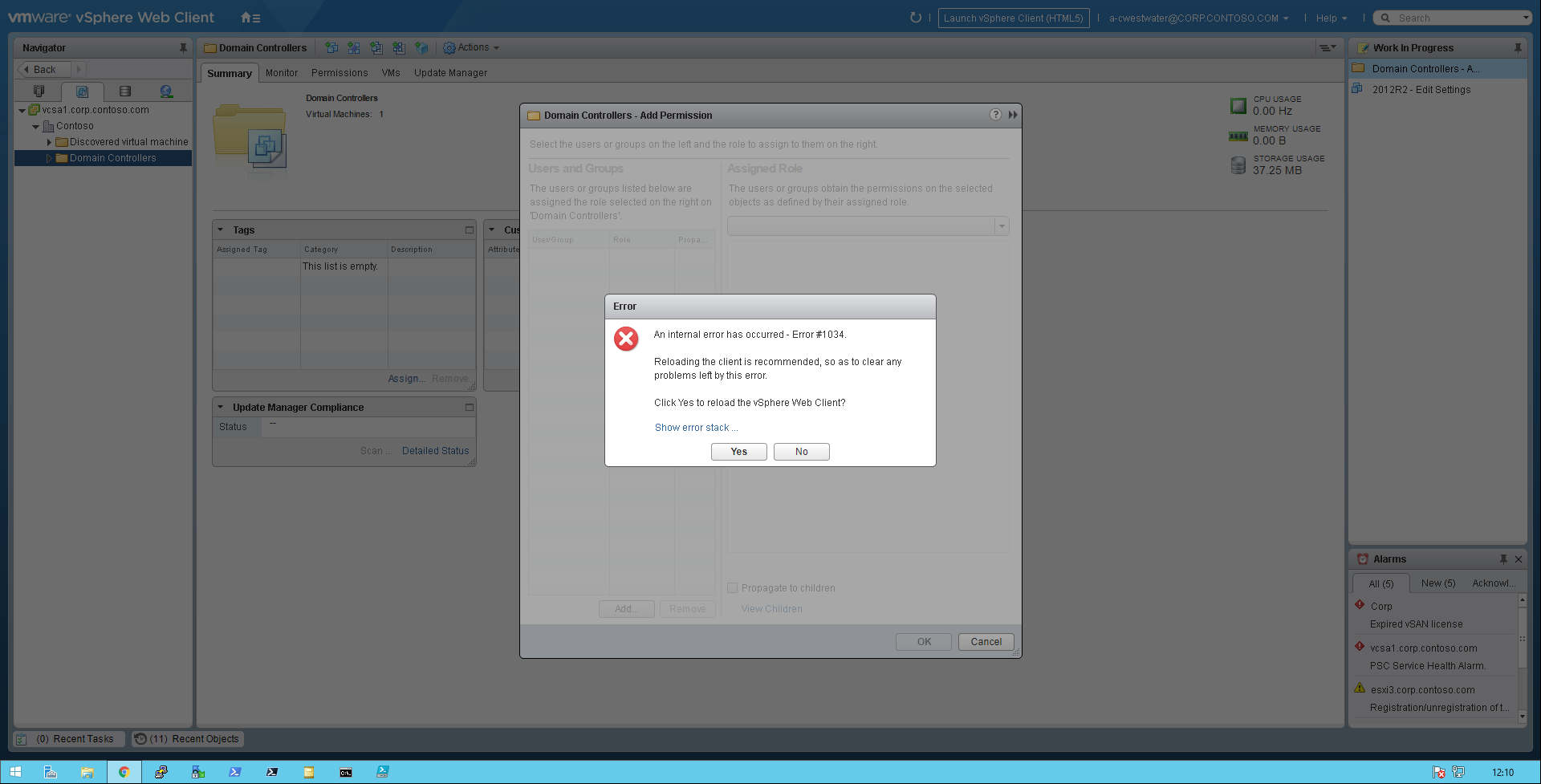1541x784 pixels.
Task: Click the Back button in Navigator
Action: (x=44, y=70)
